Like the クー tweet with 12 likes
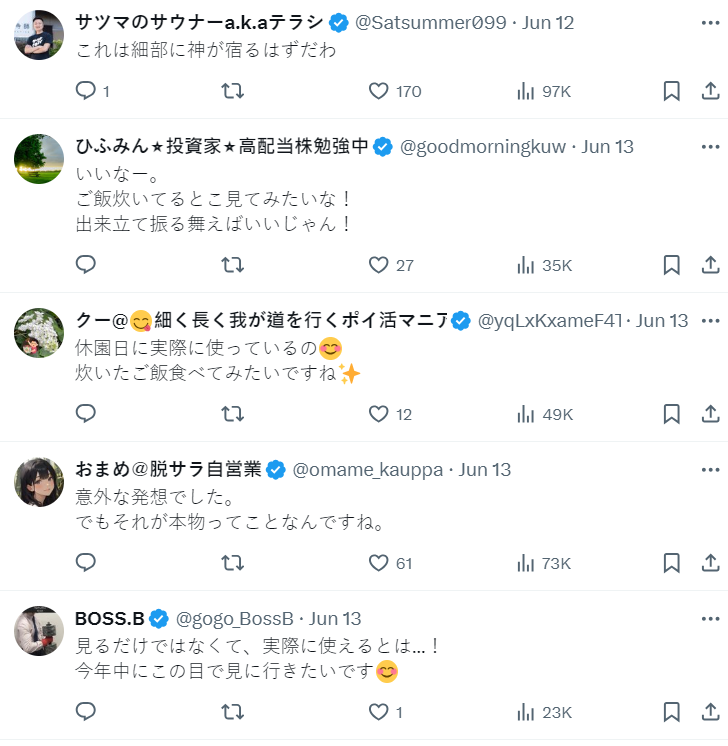Viewport: 728px width, 746px height. click(x=378, y=414)
